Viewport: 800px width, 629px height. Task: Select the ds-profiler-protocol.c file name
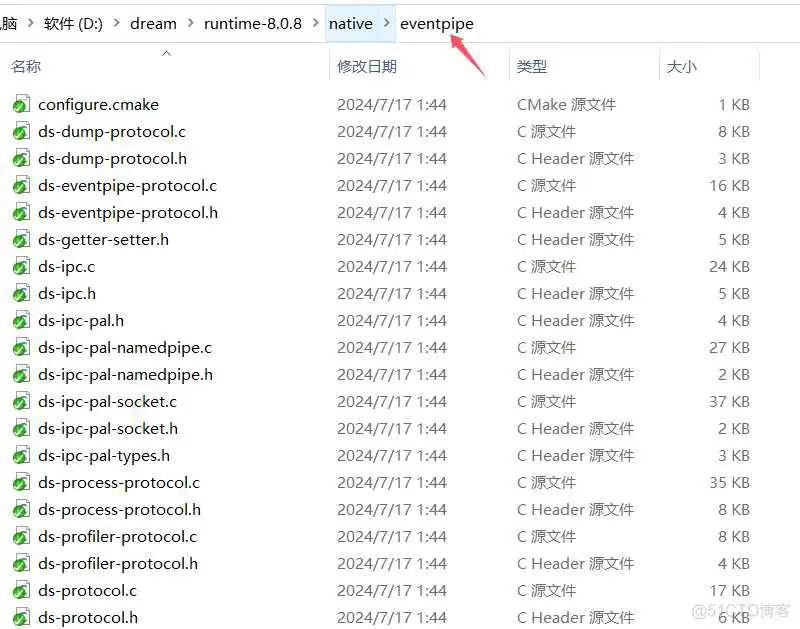coord(117,537)
